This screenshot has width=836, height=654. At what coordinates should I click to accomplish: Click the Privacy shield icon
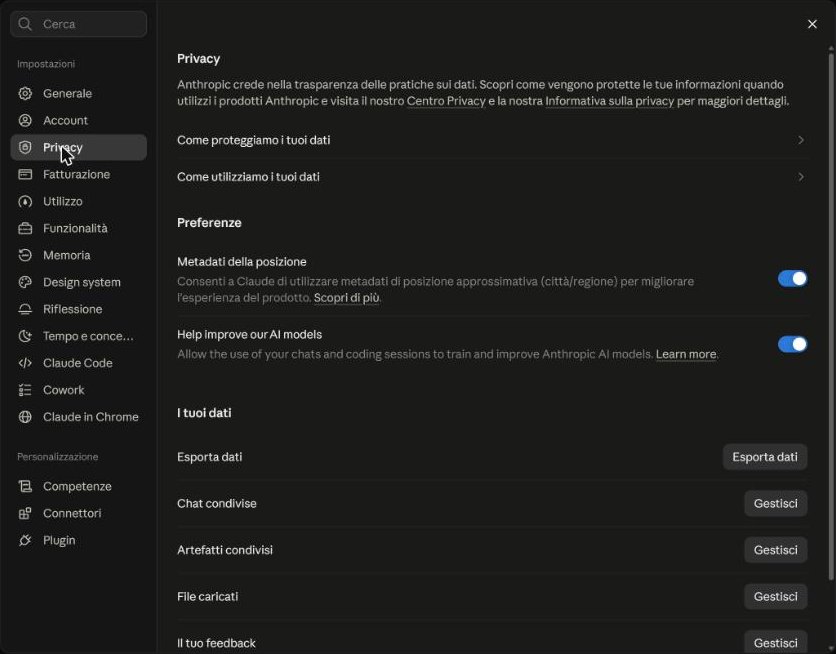coord(25,147)
